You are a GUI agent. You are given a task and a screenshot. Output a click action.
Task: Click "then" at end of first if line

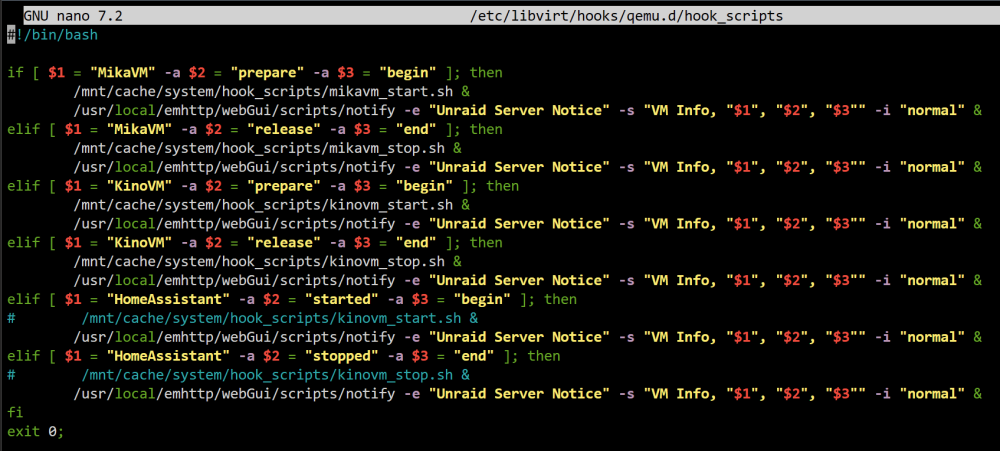click(x=486, y=72)
